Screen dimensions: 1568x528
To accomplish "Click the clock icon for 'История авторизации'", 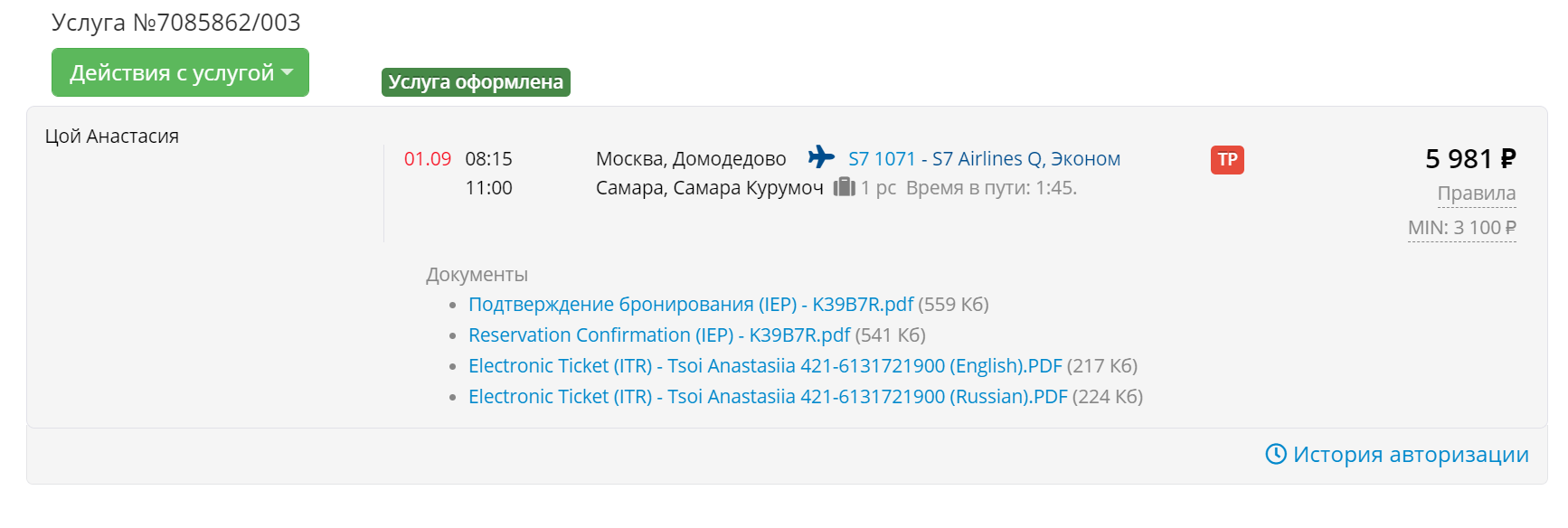I will (x=1275, y=454).
